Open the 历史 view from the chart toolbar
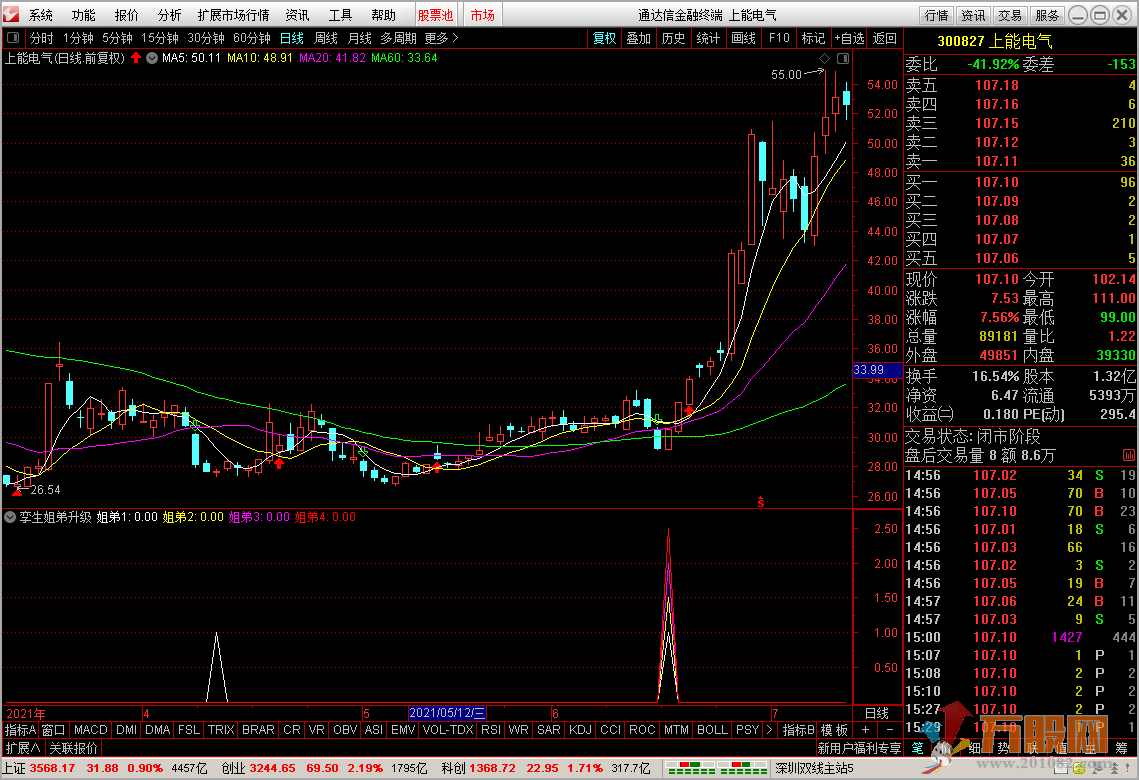 pyautogui.click(x=673, y=38)
